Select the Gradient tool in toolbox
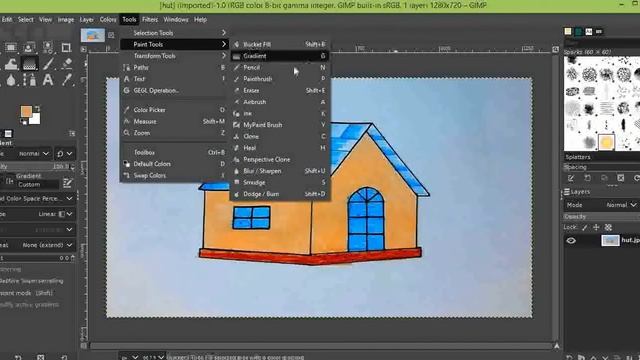 coord(29,64)
